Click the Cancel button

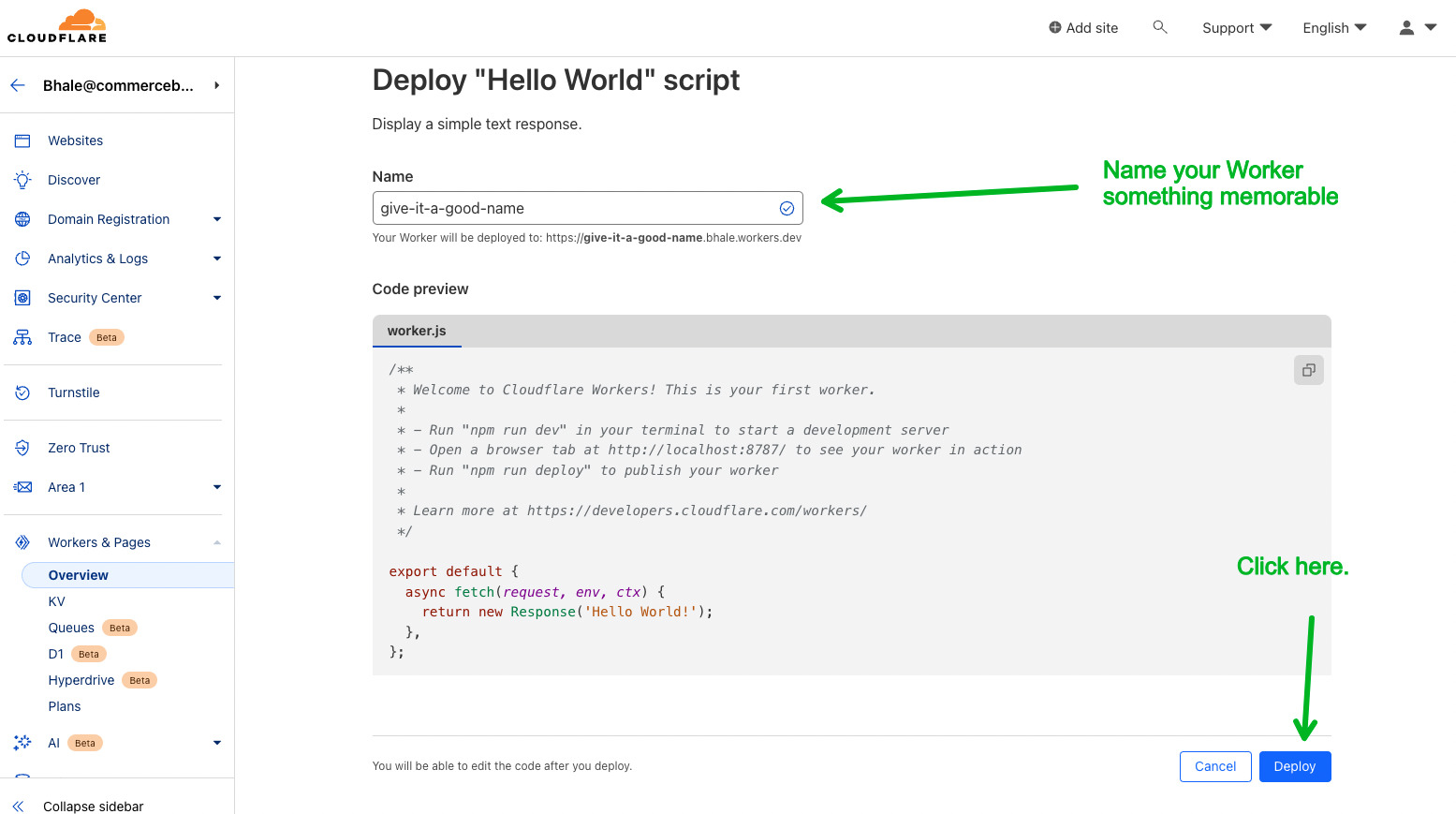click(1215, 766)
